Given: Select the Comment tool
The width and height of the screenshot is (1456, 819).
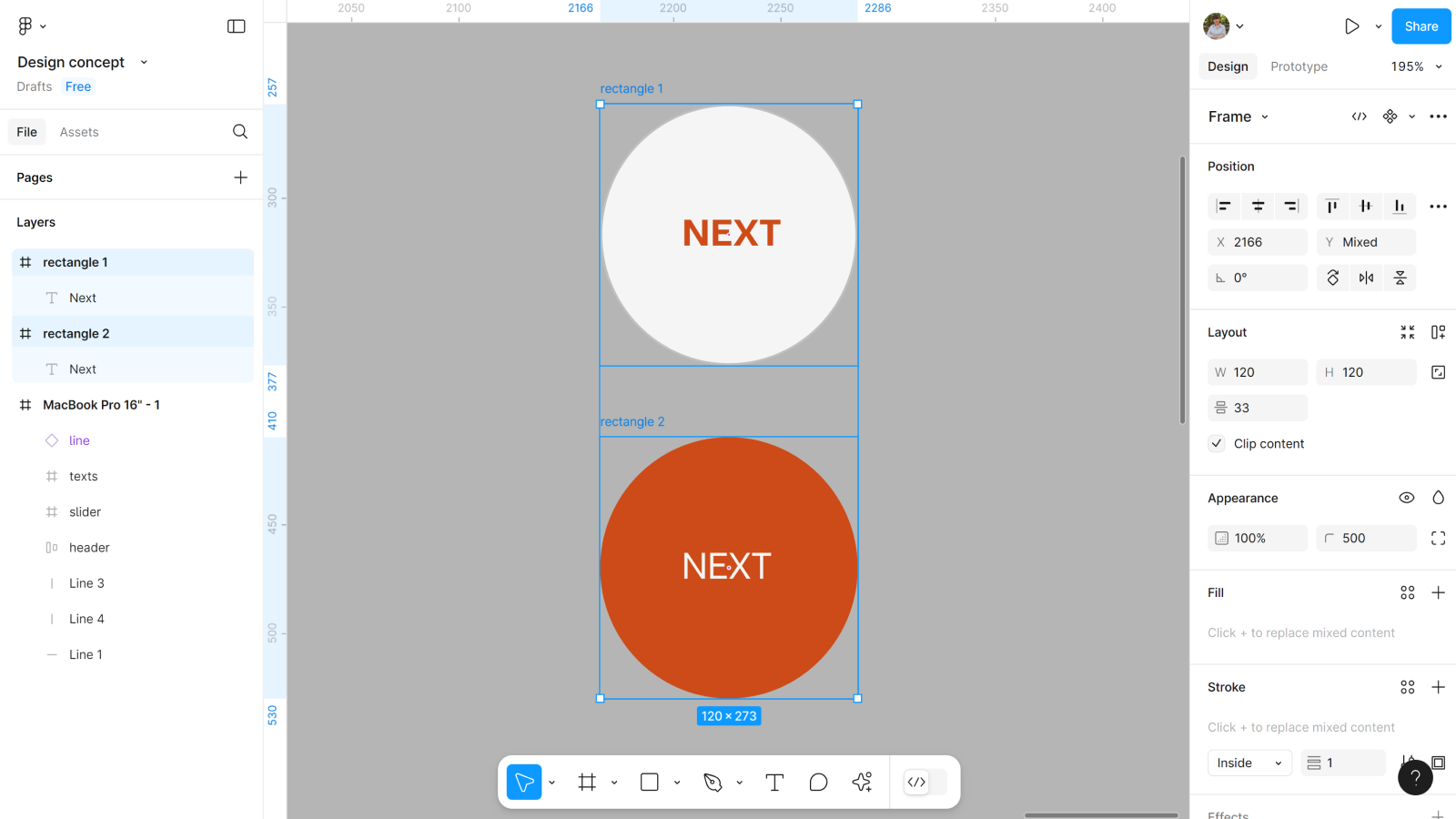Looking at the screenshot, I should [x=818, y=783].
